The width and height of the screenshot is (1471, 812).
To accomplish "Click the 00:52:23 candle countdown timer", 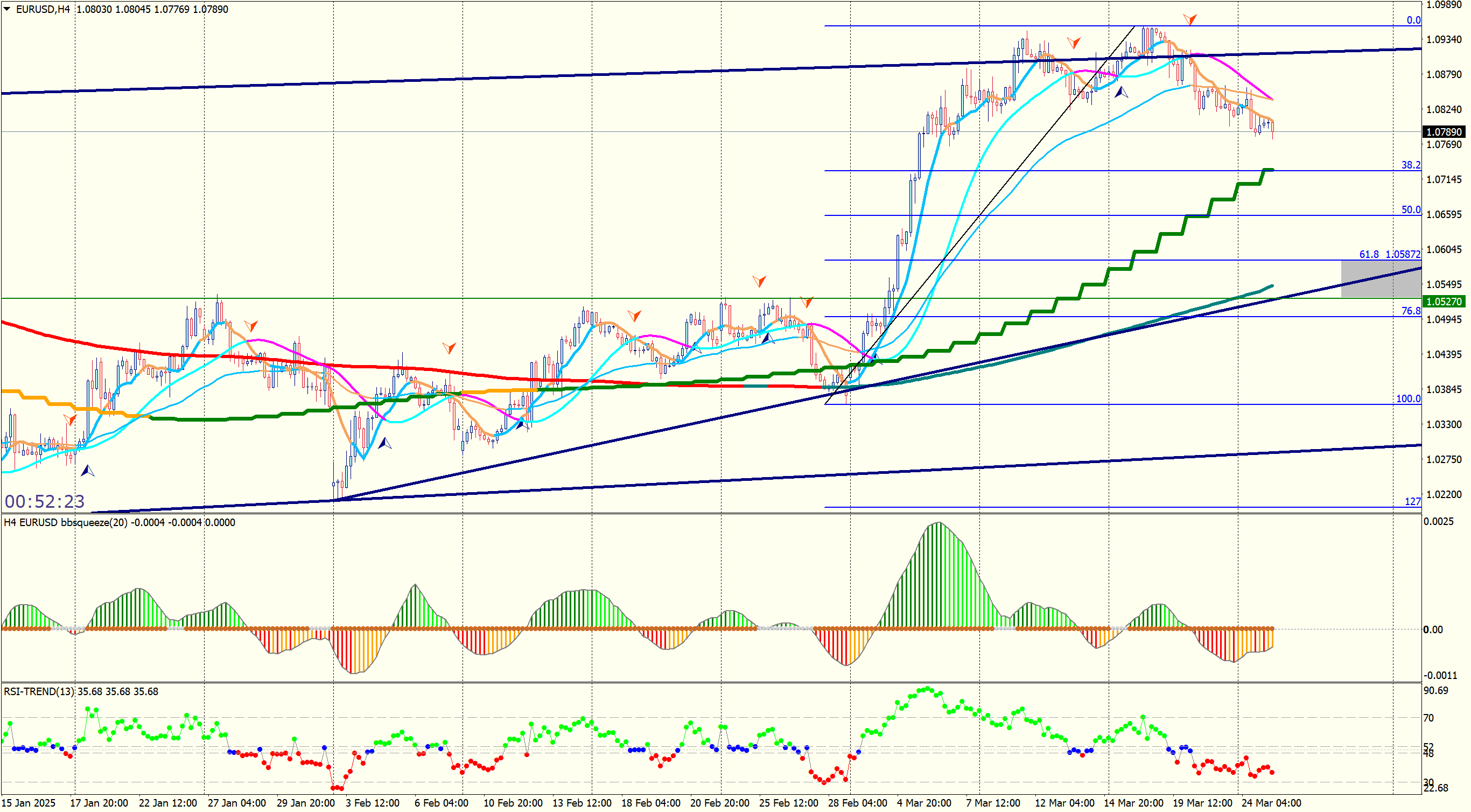I will 45,501.
